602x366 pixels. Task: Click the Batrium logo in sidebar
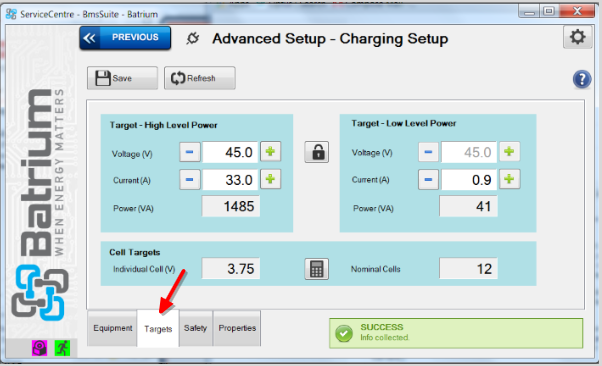pos(41,205)
